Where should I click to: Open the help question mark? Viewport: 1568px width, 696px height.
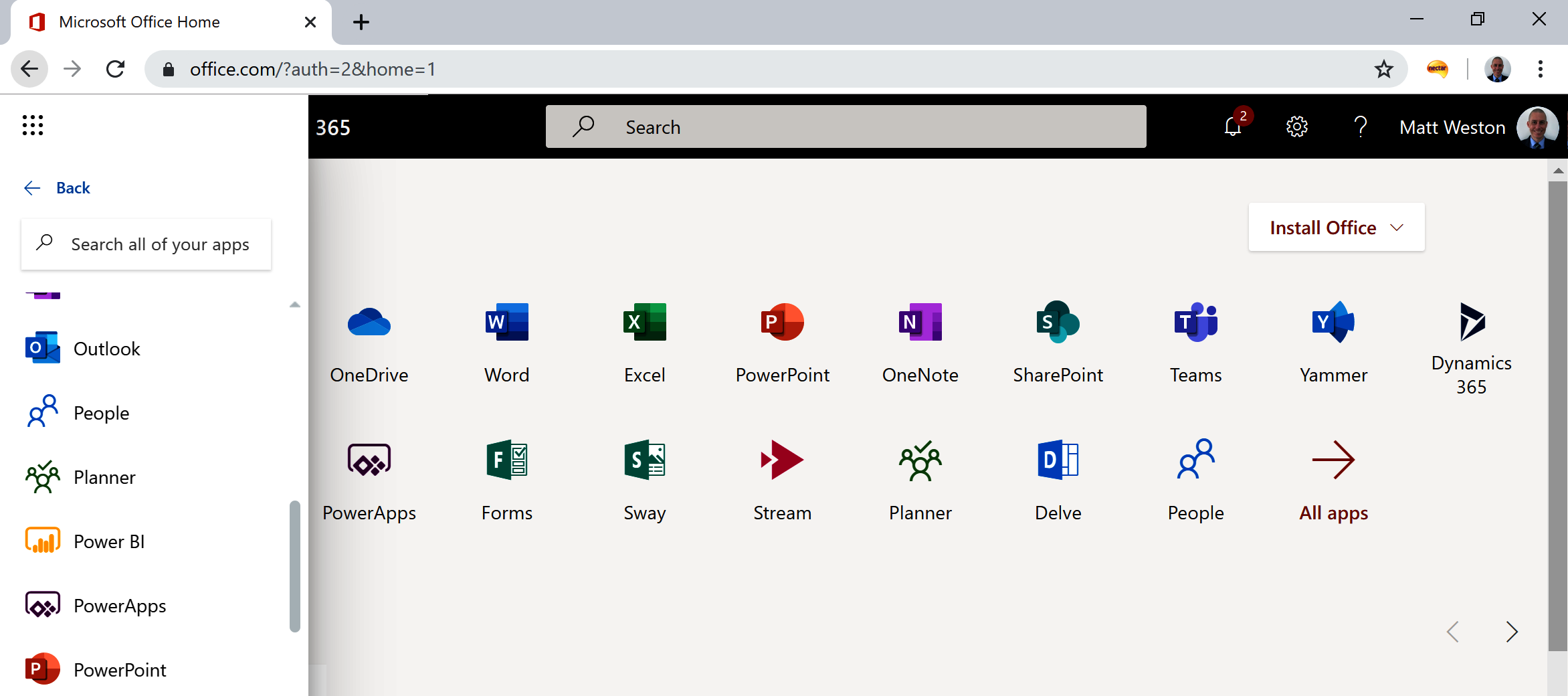(1360, 126)
